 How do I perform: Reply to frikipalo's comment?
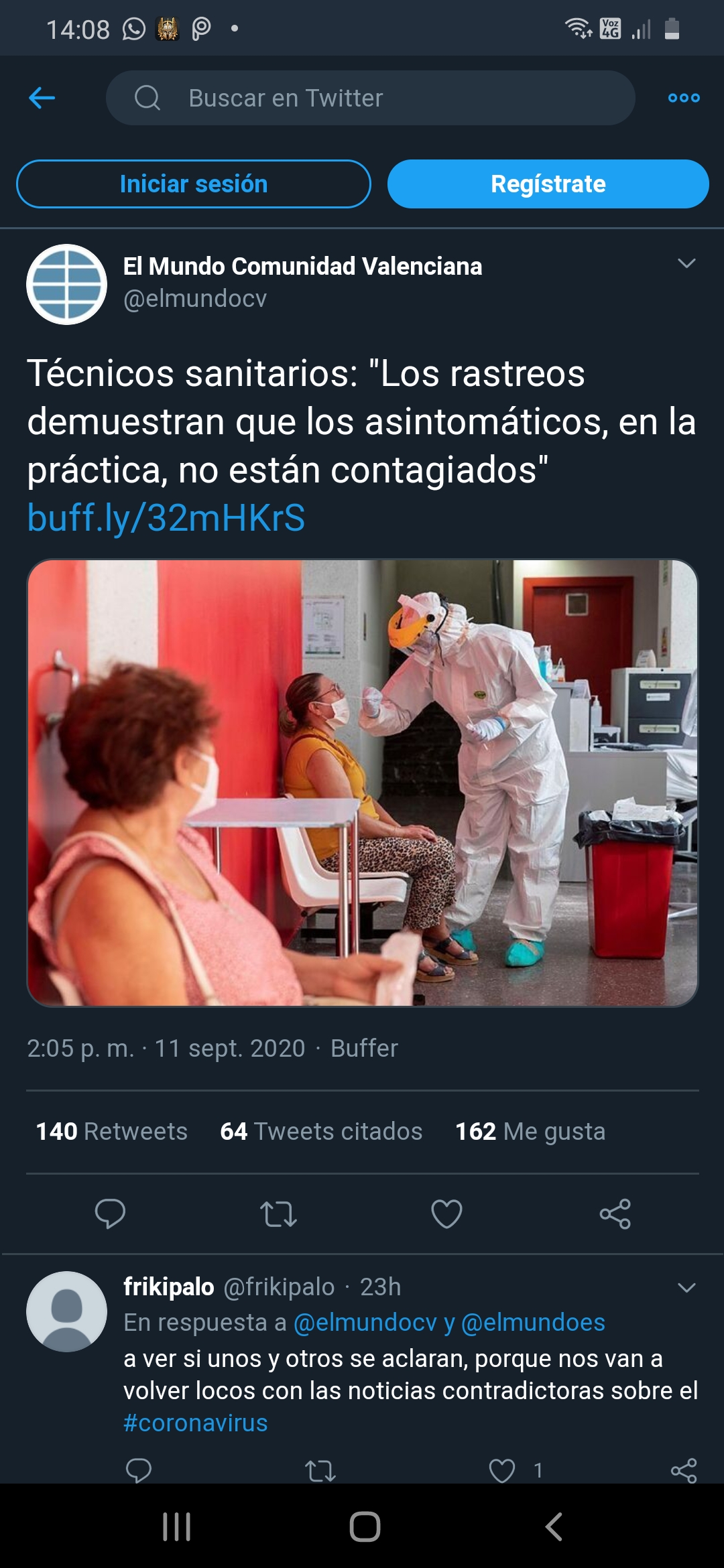pyautogui.click(x=139, y=1471)
